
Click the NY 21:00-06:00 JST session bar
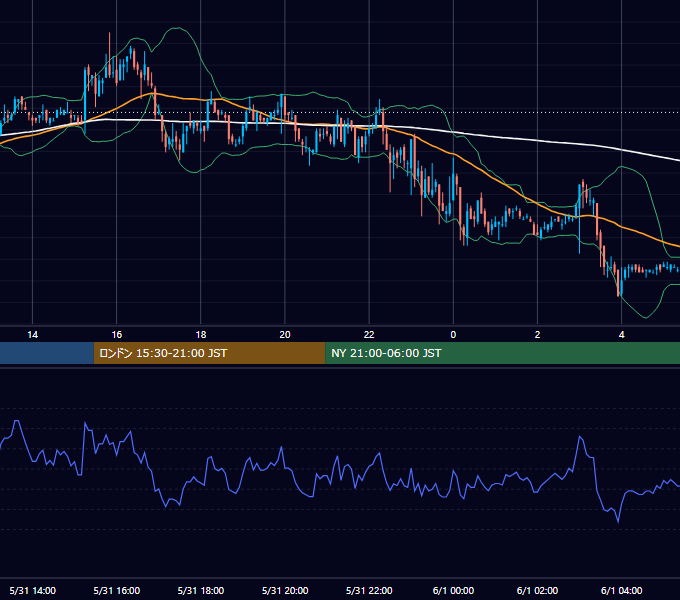[x=503, y=353]
